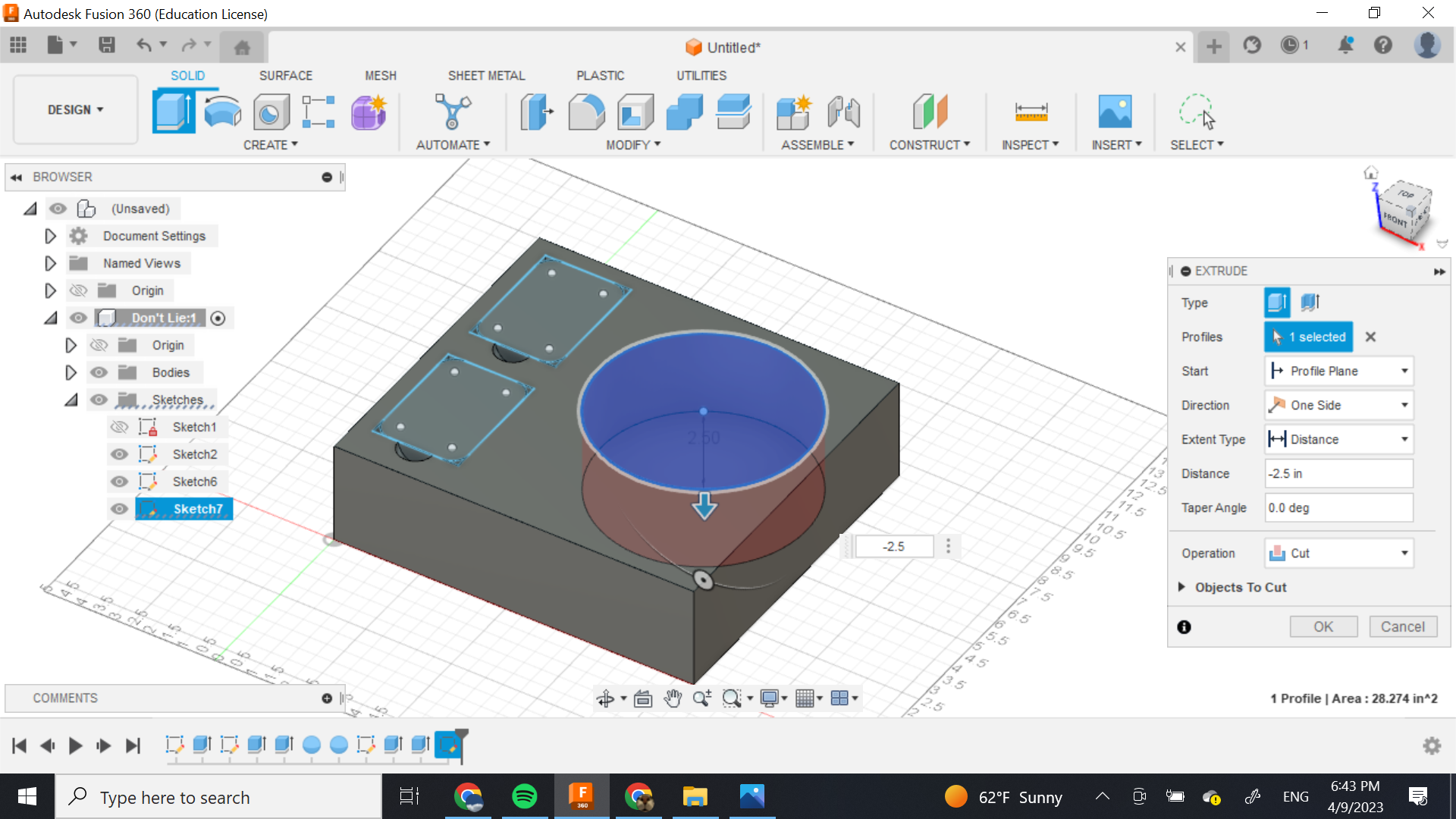Switch to the SURFACE tab
This screenshot has width=1456, height=819.
click(x=285, y=75)
